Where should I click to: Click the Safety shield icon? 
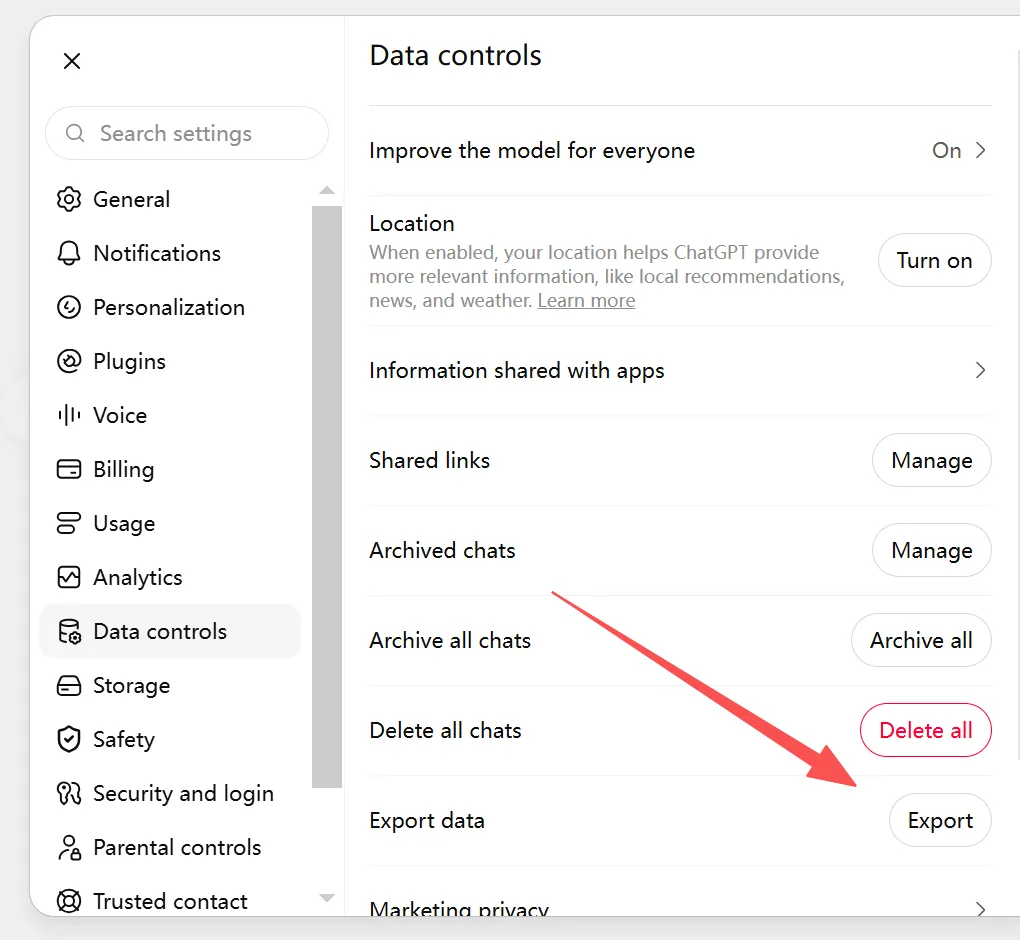coord(69,740)
